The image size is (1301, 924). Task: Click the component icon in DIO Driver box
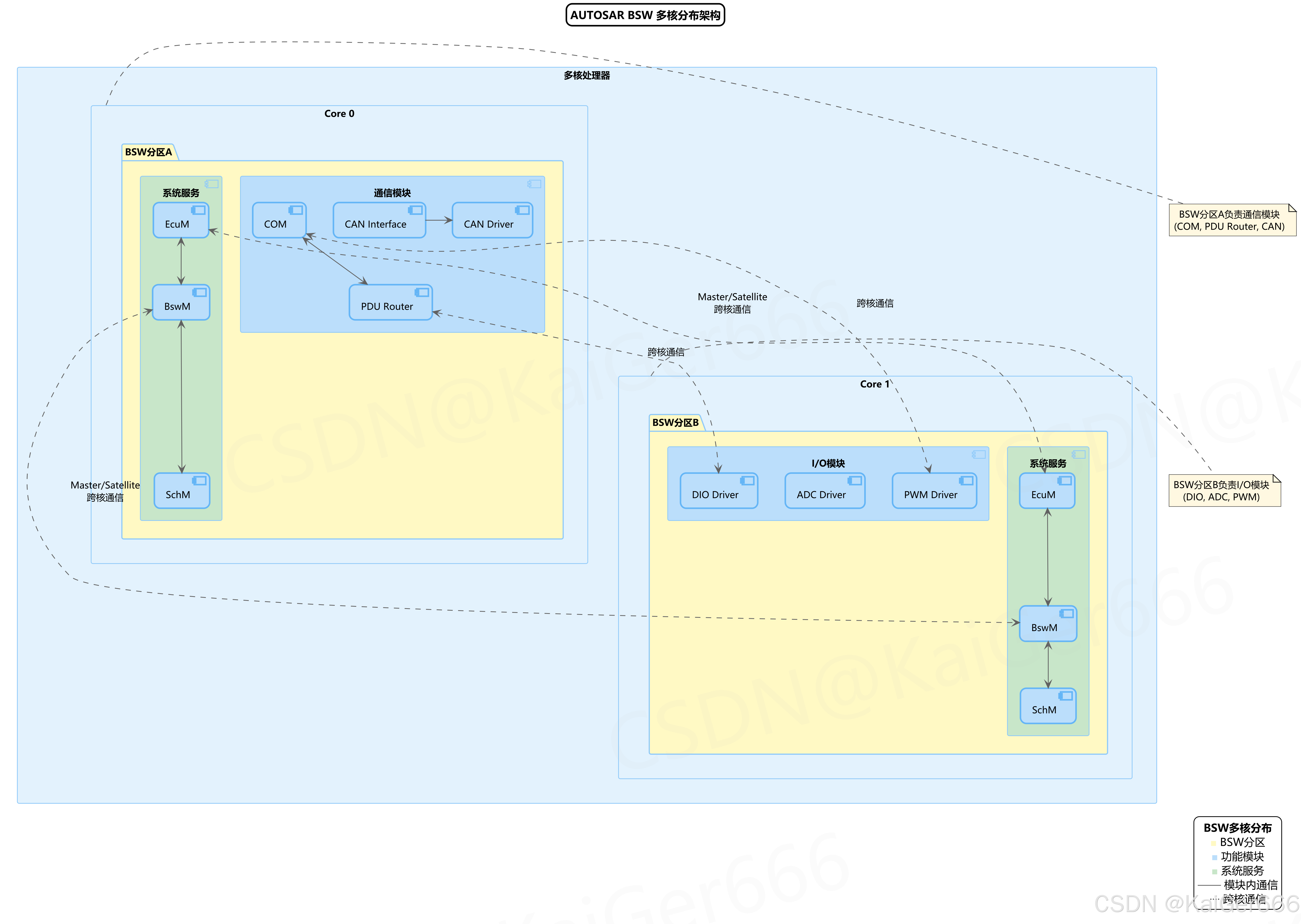pos(747,480)
